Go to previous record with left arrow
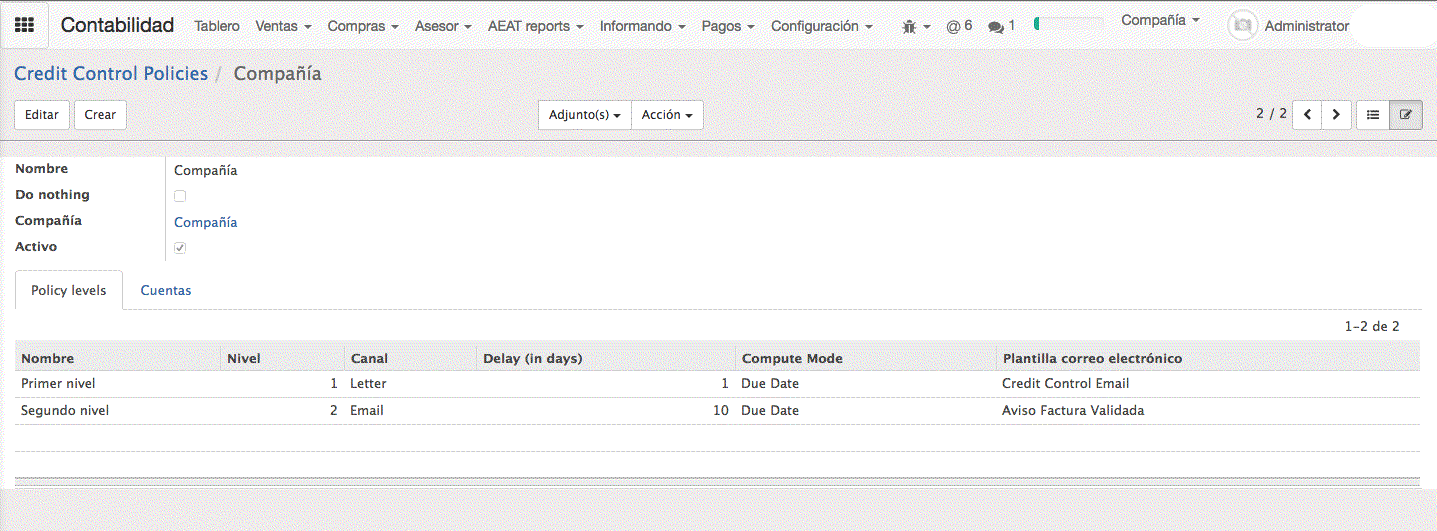1437x531 pixels. pos(1307,115)
